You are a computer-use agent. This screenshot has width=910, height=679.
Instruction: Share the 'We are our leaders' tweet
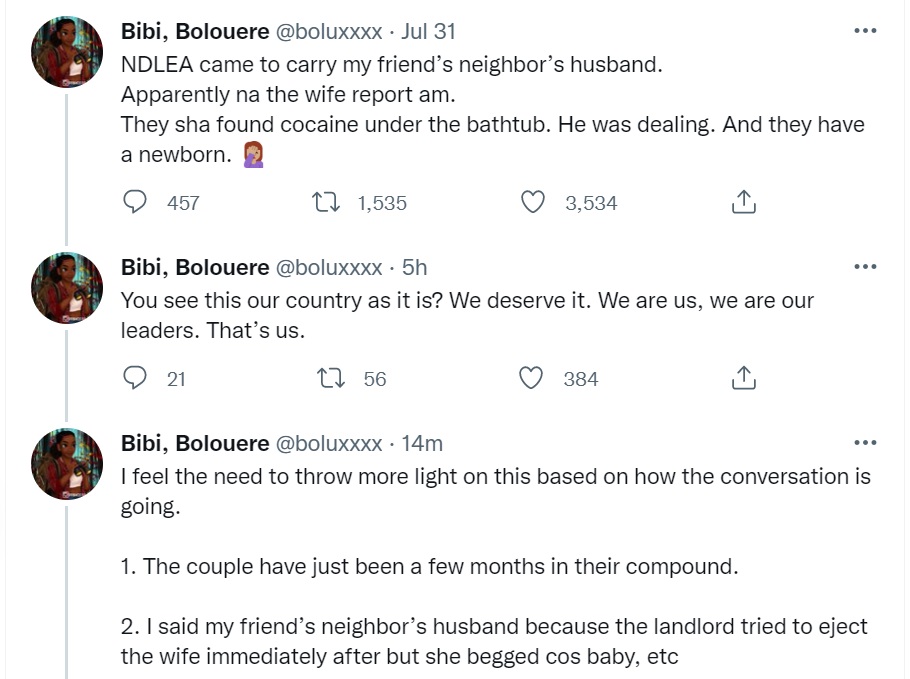click(742, 379)
